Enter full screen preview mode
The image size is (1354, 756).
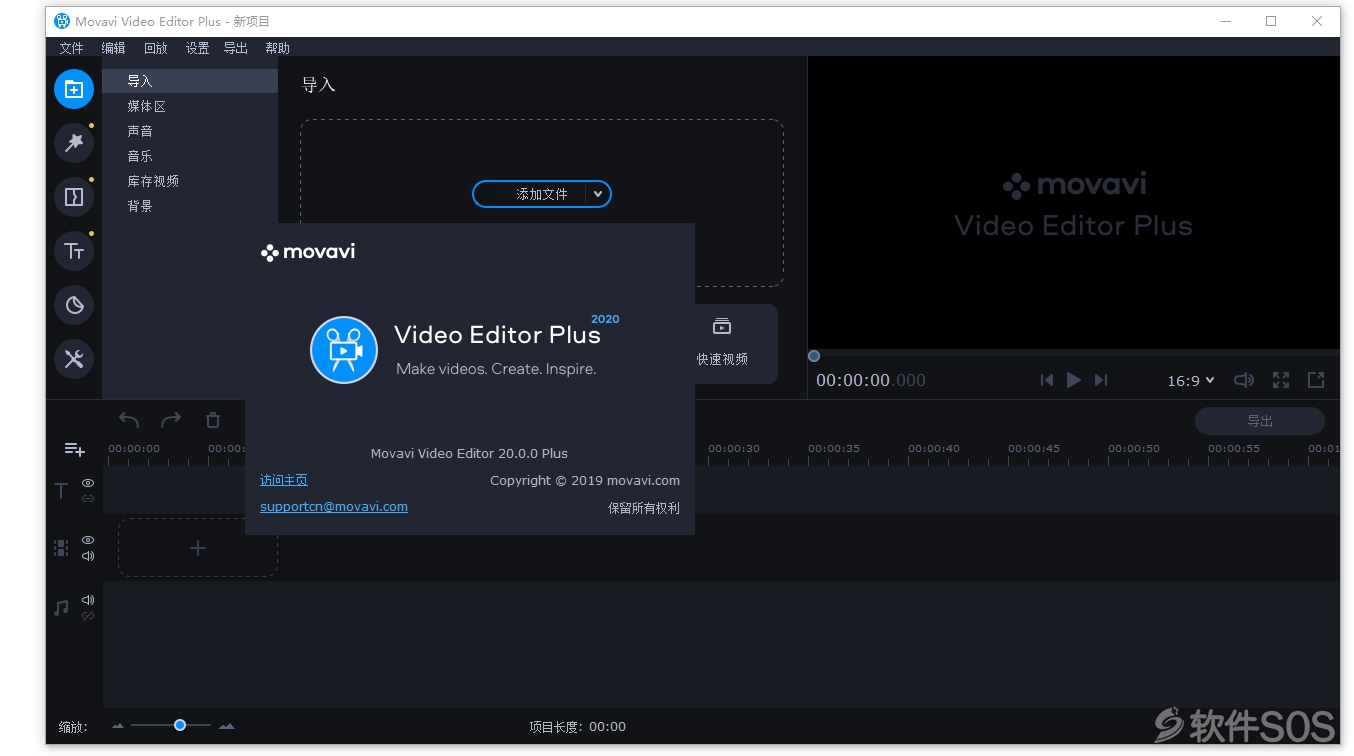pos(1281,380)
